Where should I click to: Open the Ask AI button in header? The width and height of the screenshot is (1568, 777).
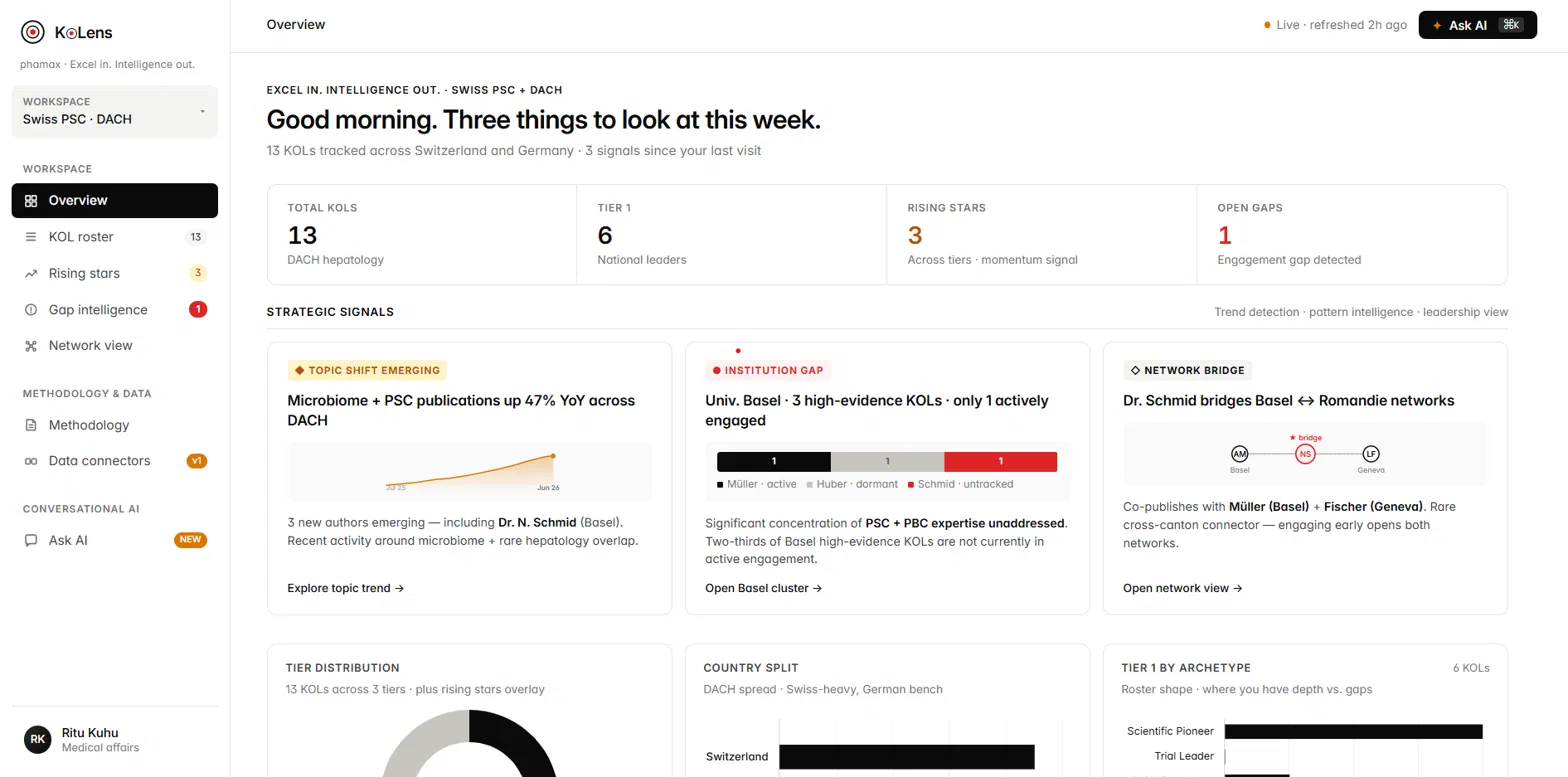pyautogui.click(x=1477, y=25)
